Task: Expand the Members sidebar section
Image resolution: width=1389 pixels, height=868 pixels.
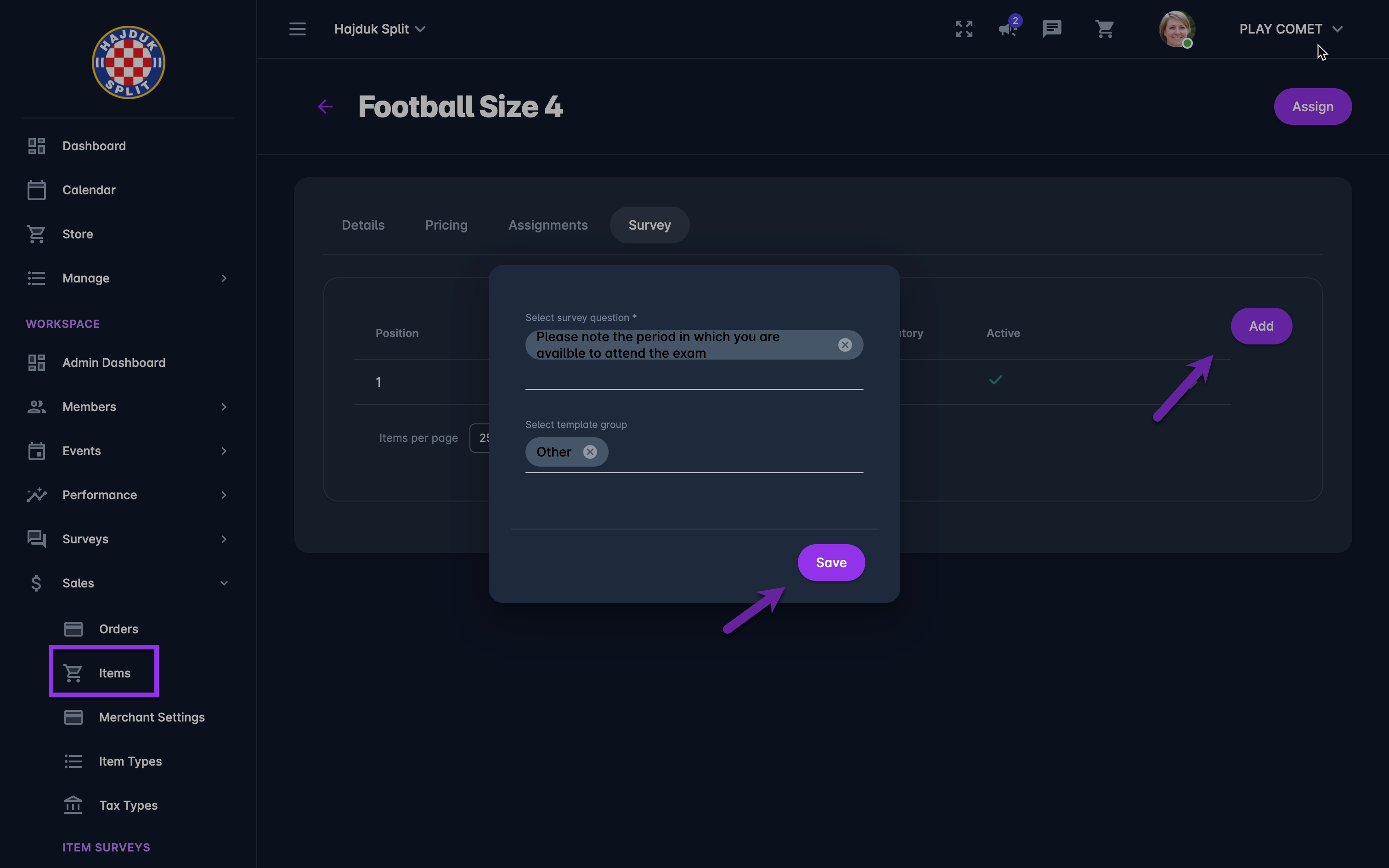Action: pyautogui.click(x=128, y=407)
